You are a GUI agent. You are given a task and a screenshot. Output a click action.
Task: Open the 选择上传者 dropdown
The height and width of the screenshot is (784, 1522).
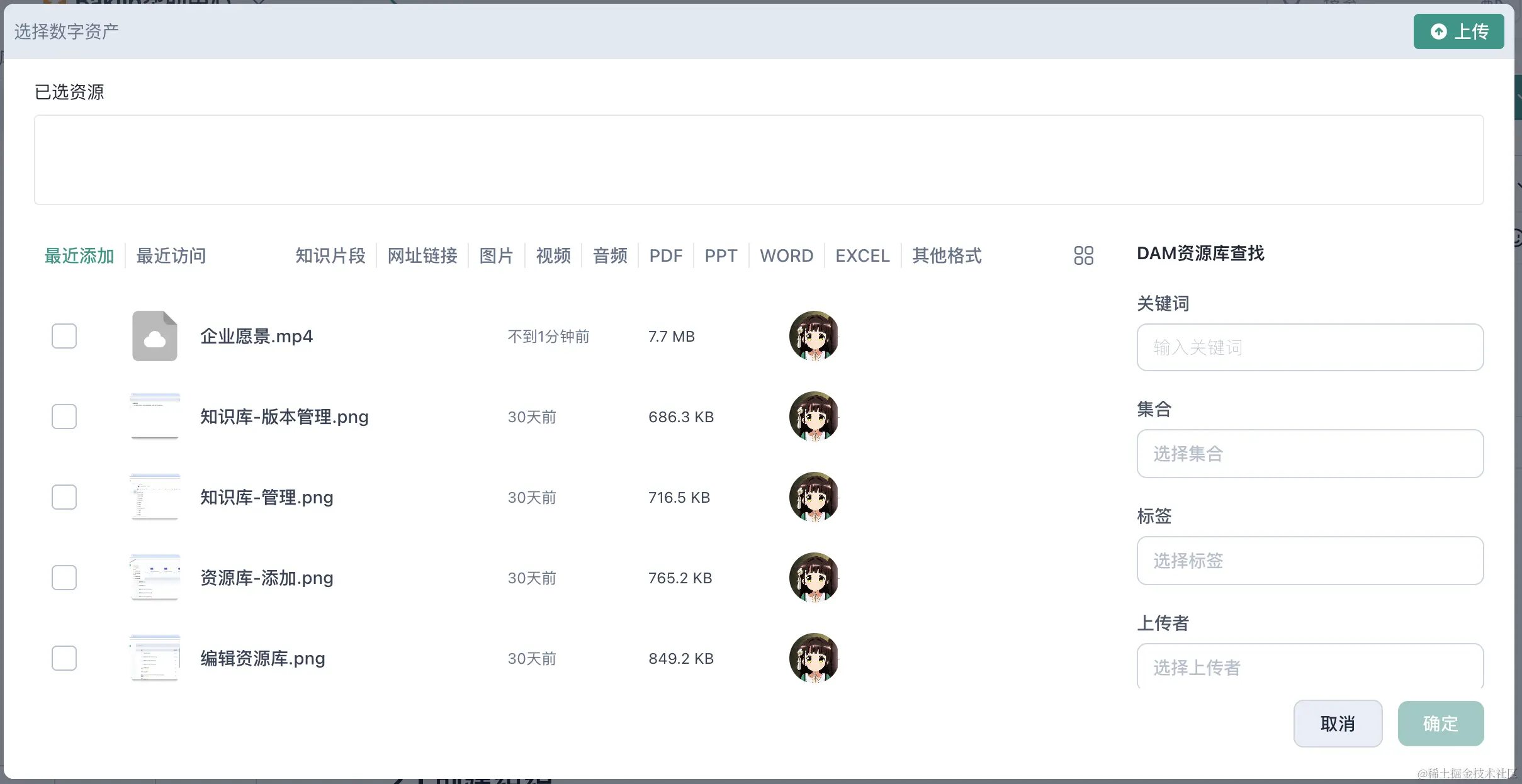pyautogui.click(x=1309, y=667)
